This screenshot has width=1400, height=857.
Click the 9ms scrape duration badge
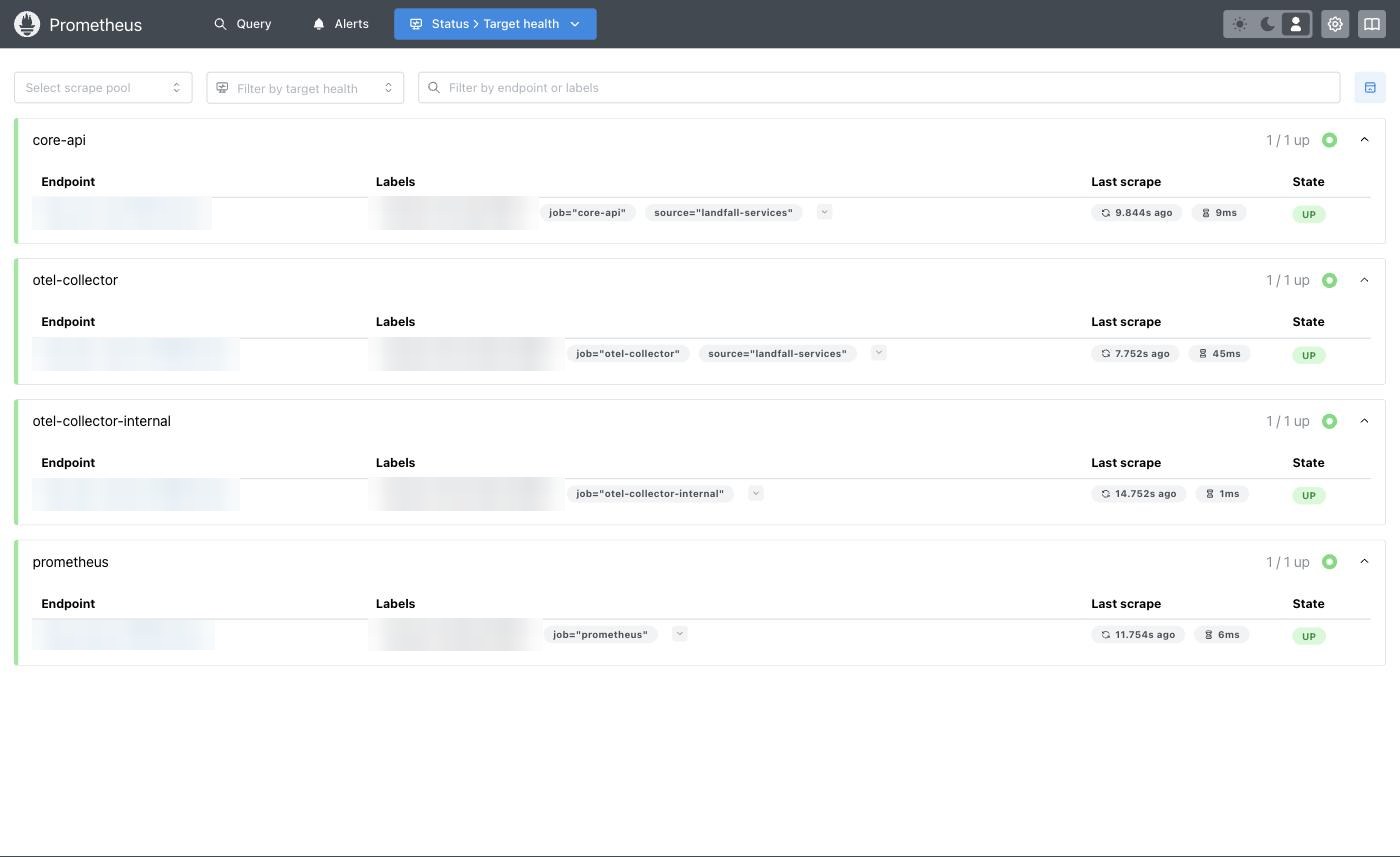point(1219,213)
